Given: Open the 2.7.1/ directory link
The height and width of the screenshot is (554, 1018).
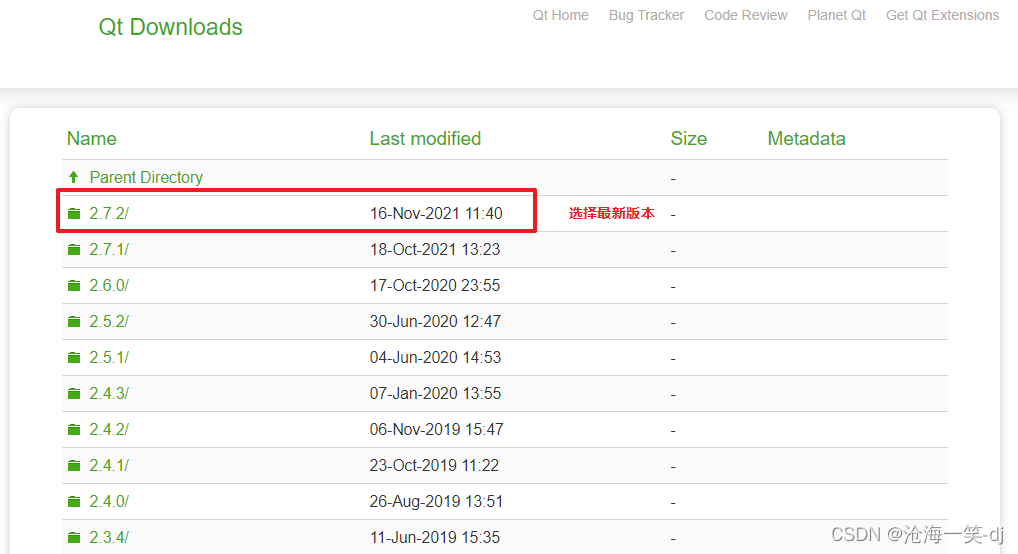Looking at the screenshot, I should point(109,249).
